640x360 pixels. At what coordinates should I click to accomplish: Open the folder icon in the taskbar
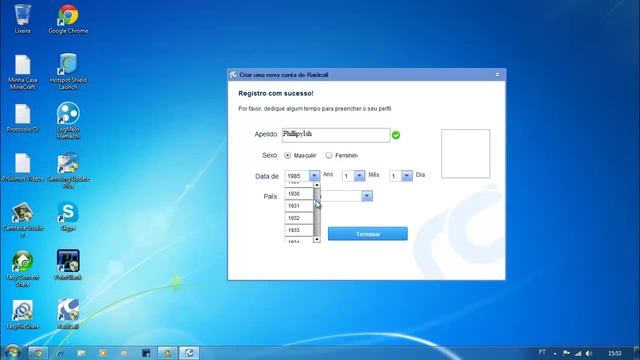click(81, 353)
